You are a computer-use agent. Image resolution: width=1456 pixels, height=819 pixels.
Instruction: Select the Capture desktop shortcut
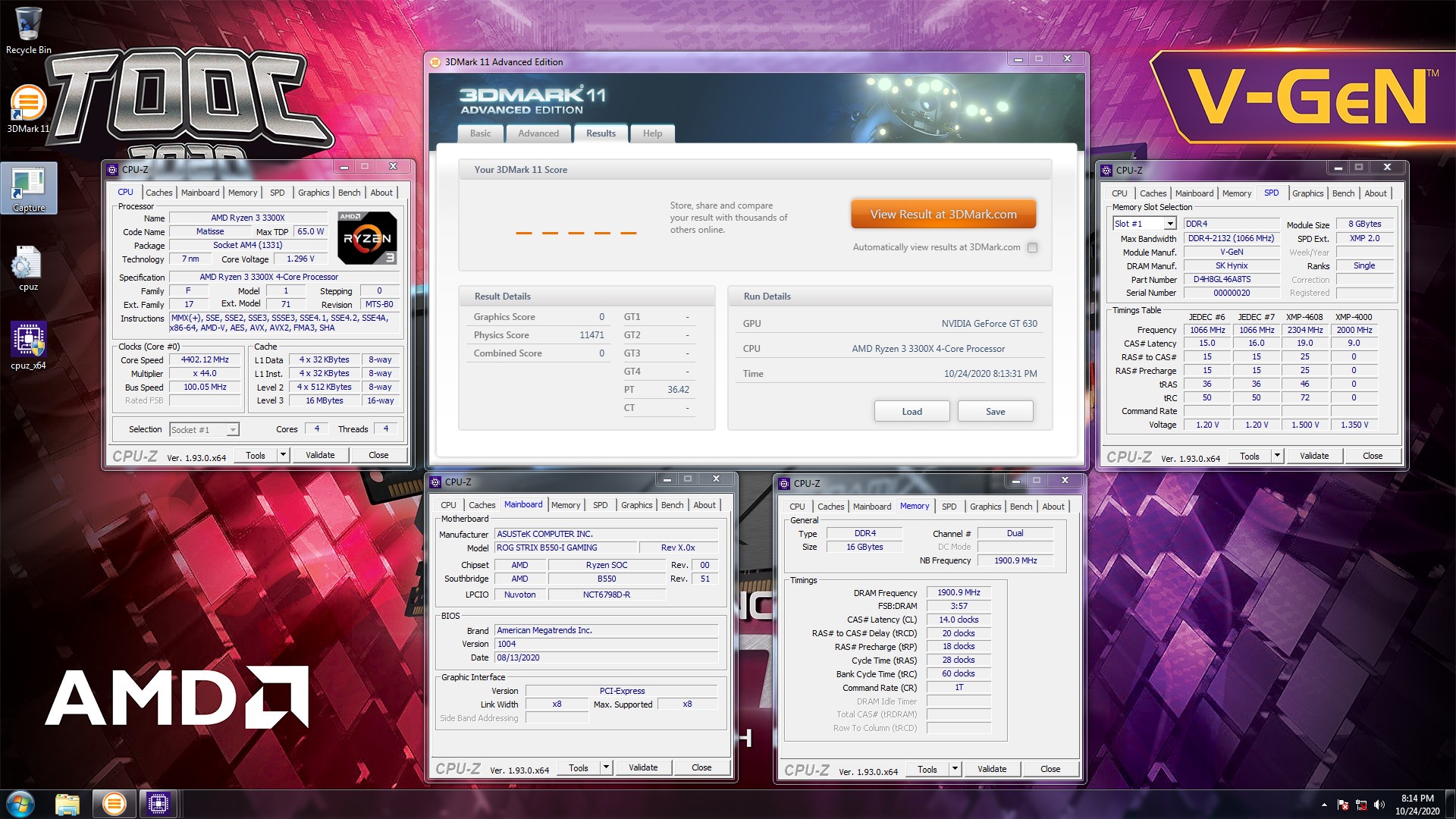[29, 190]
